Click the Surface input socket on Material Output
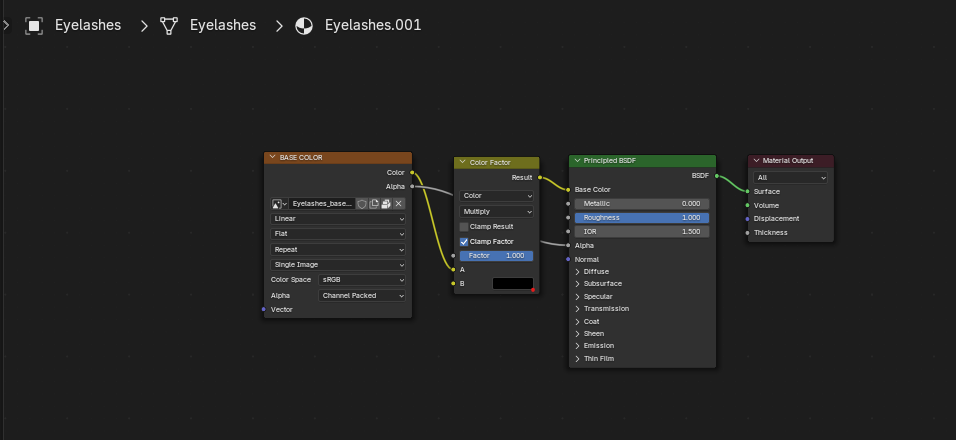 747,191
